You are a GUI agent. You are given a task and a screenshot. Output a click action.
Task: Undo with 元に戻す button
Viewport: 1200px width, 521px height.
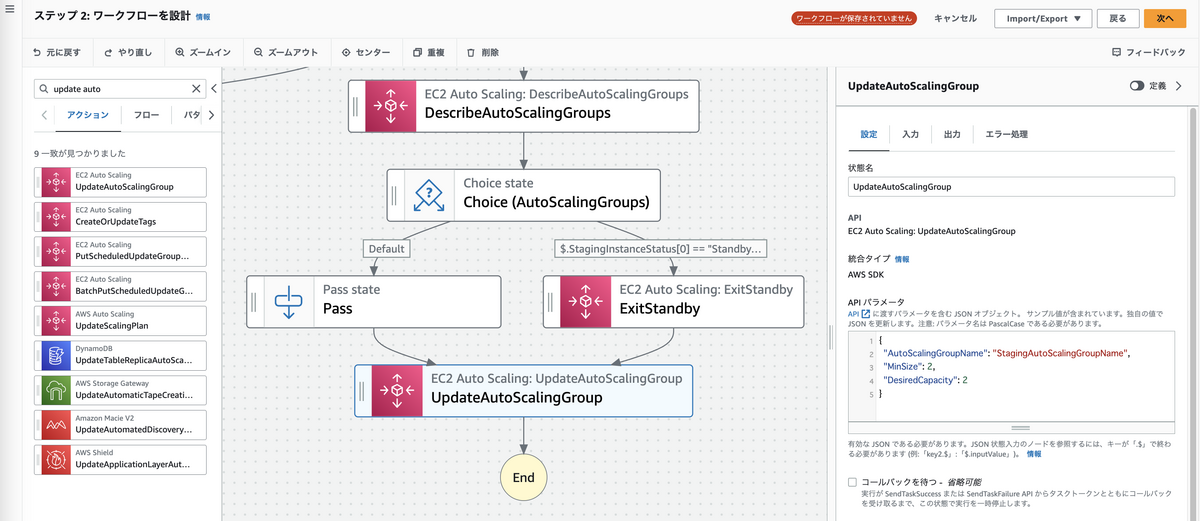(x=57, y=52)
